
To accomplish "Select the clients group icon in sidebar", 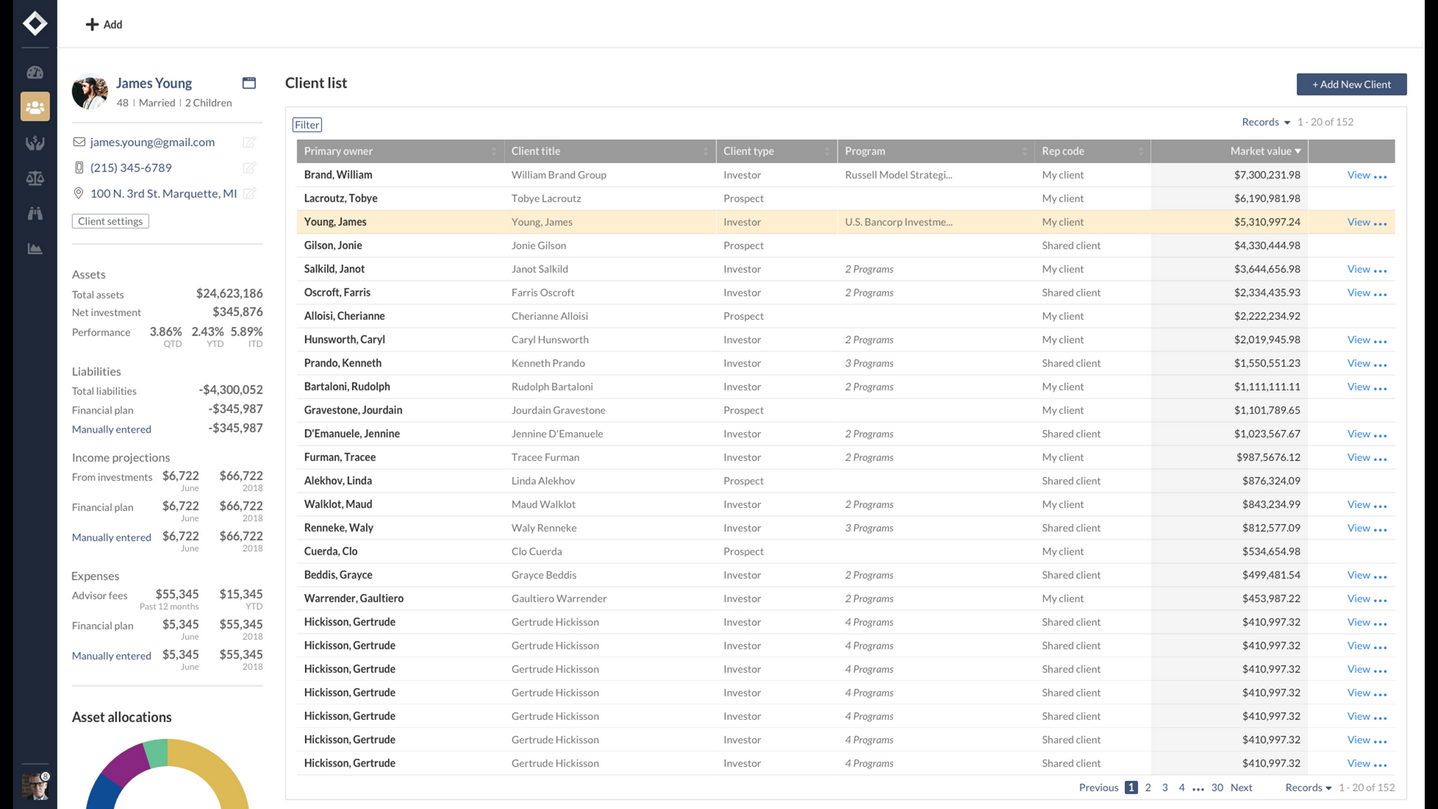I will (35, 107).
